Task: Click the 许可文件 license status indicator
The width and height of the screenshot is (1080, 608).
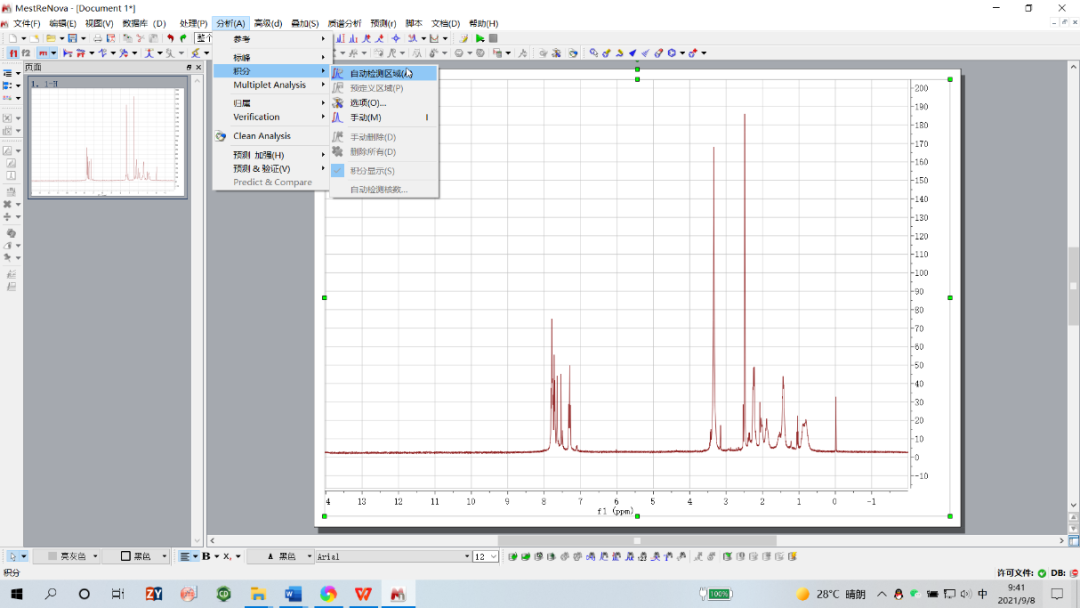Action: pyautogui.click(x=1021, y=573)
